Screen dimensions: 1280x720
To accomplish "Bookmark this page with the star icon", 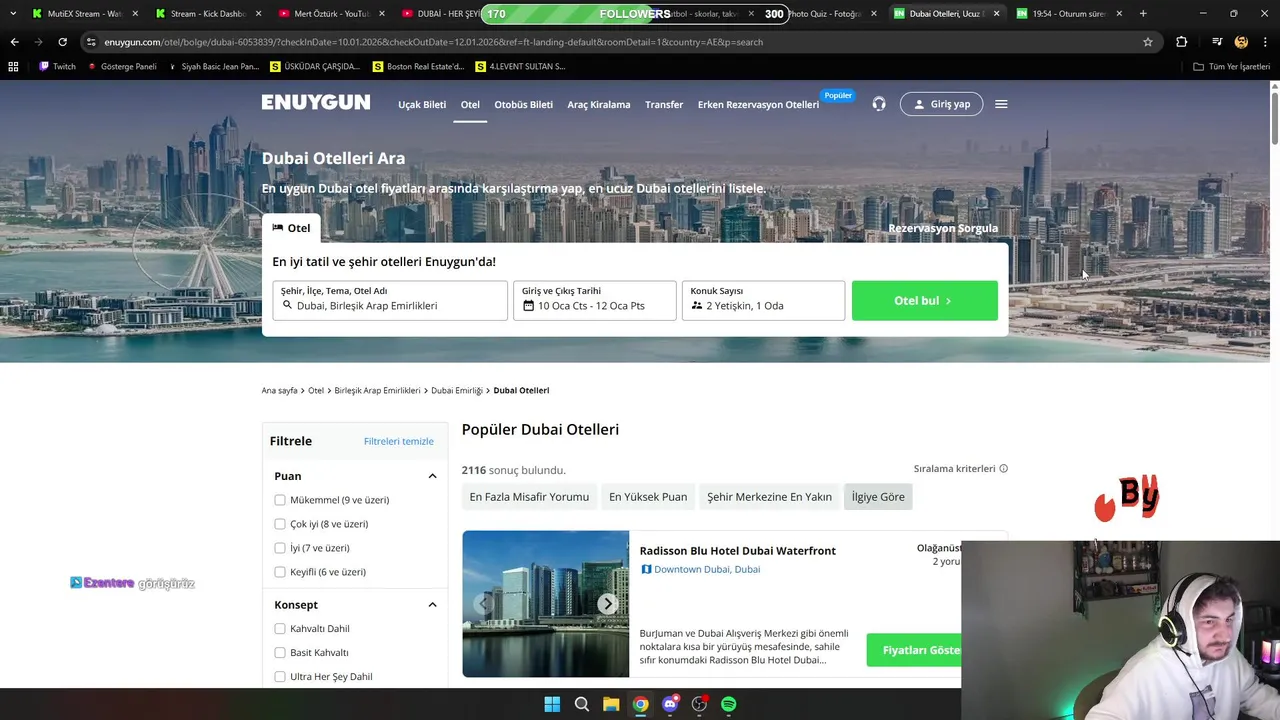I will pyautogui.click(x=1148, y=42).
